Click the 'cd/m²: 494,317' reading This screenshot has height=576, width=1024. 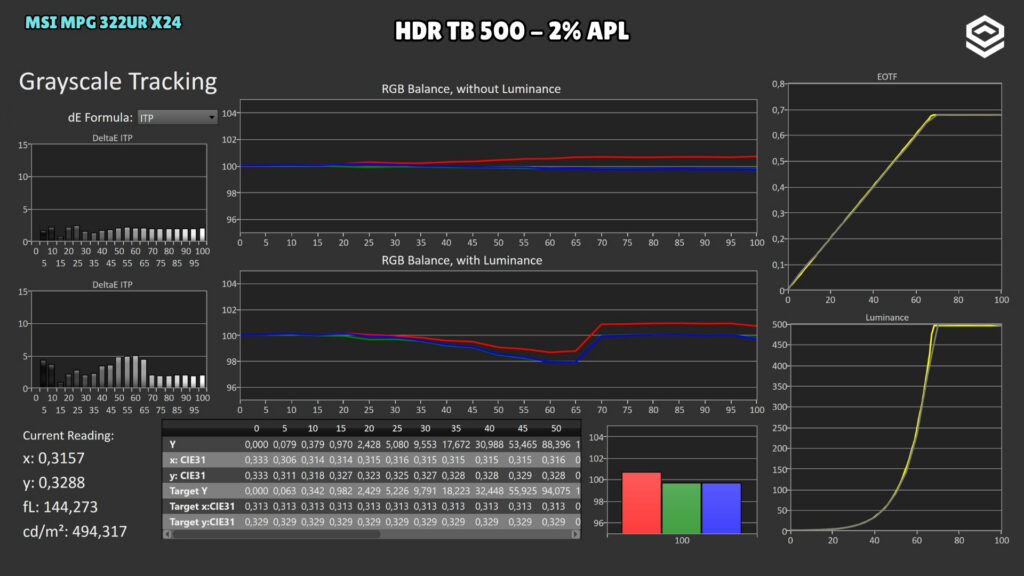coord(74,531)
